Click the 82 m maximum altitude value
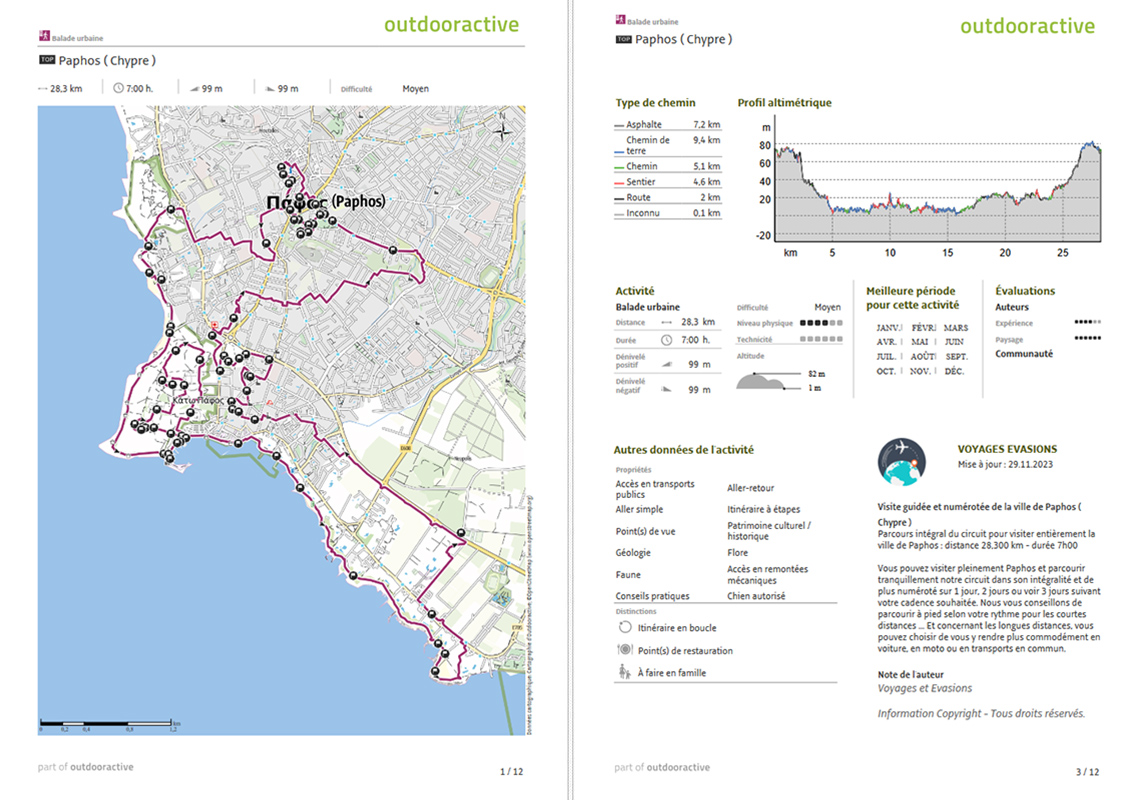 816,374
